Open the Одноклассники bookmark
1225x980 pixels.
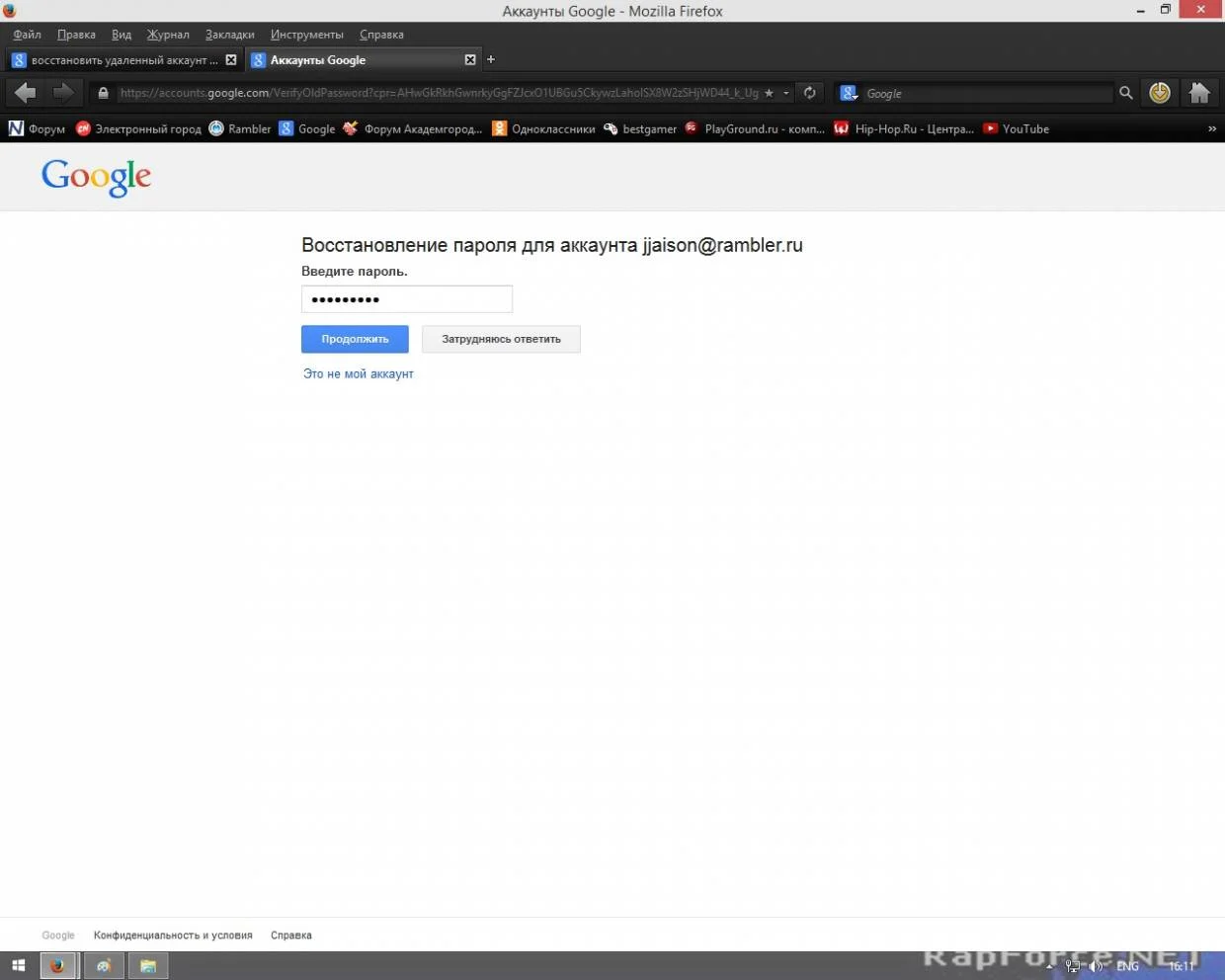(543, 128)
